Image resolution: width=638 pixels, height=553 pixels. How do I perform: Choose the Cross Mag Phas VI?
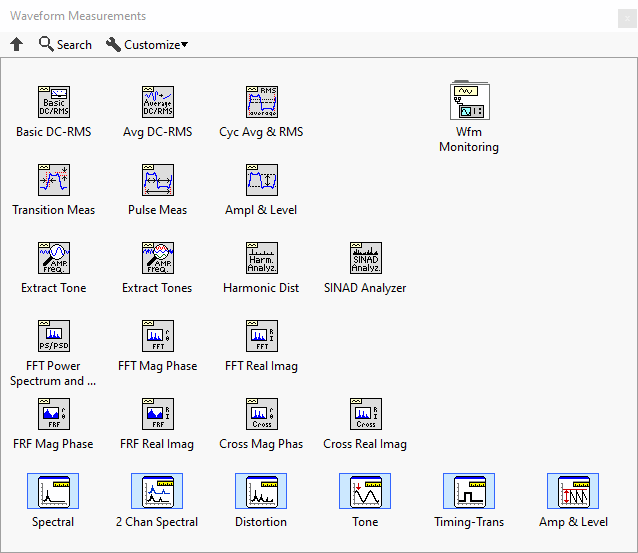pos(261,414)
